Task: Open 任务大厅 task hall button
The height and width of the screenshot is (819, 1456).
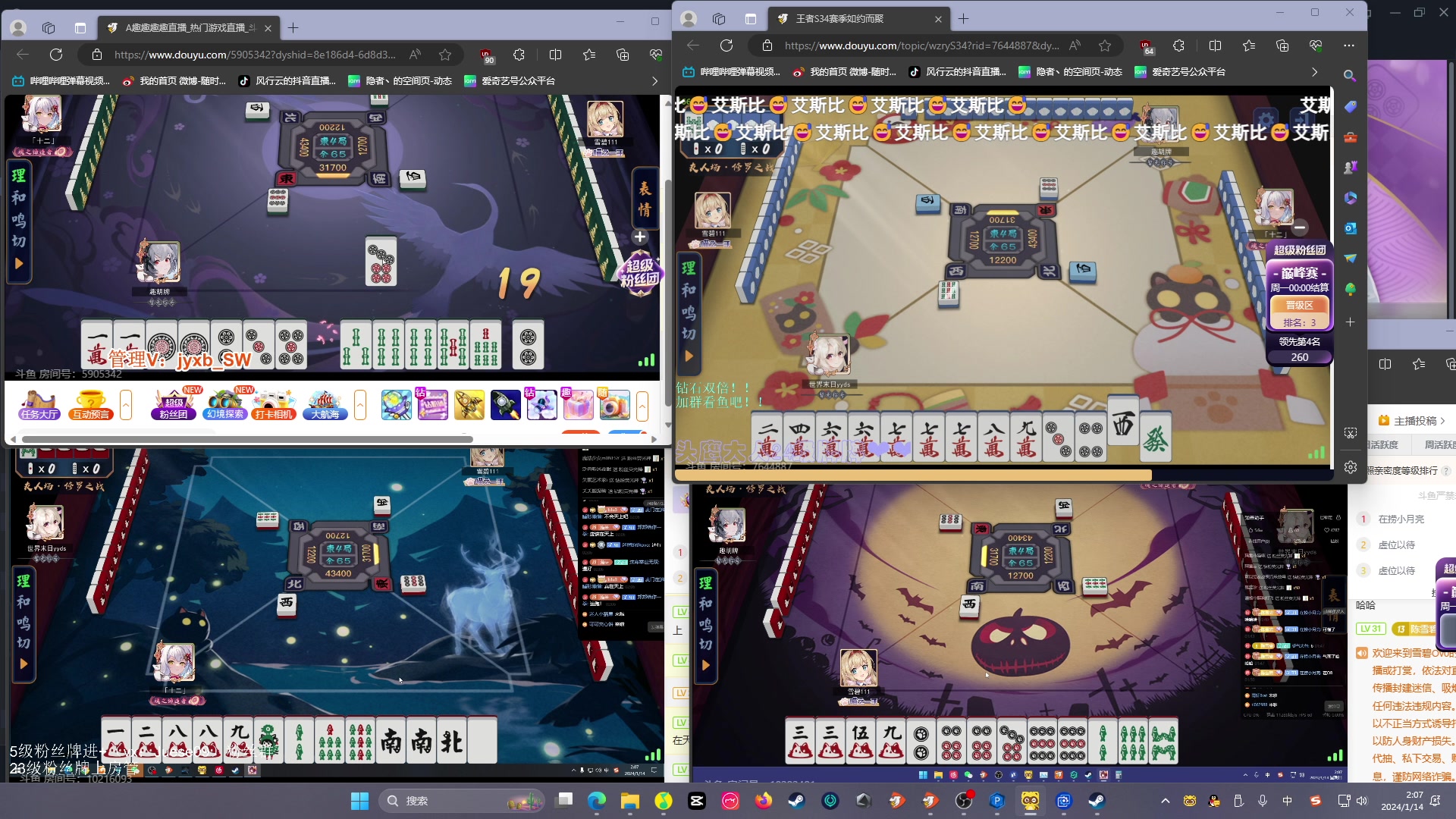Action: [39, 405]
